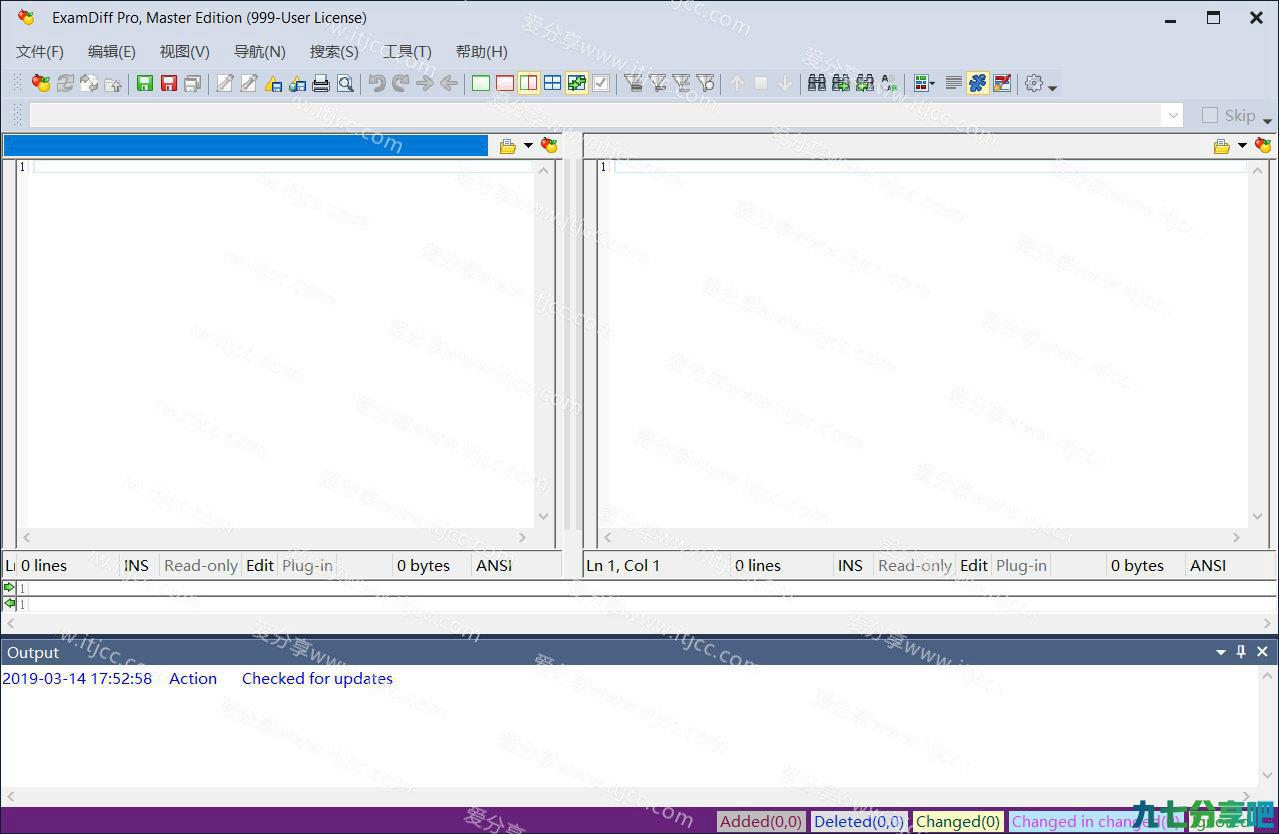Image resolution: width=1279 pixels, height=834 pixels.
Task: Toggle the Skip checkbox
Action: (1210, 115)
